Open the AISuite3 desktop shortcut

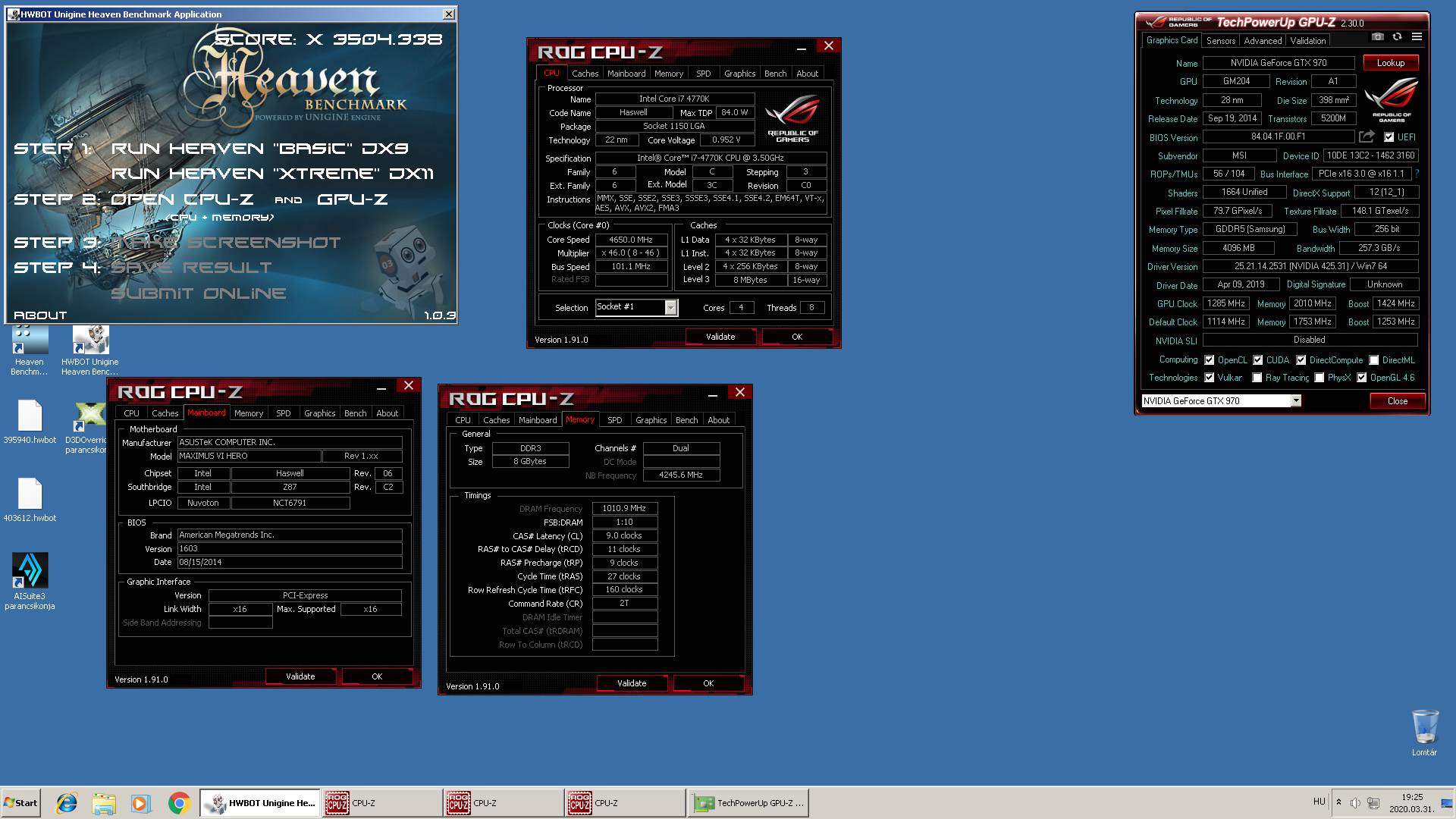30,581
